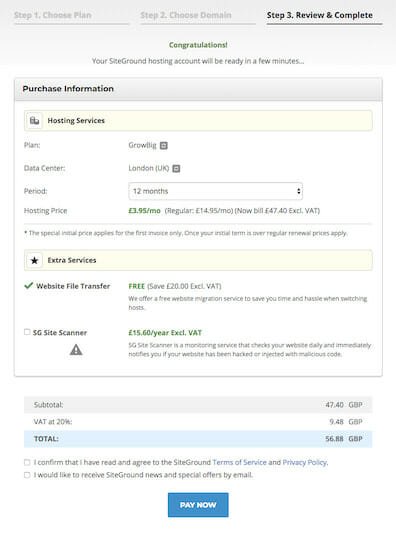The width and height of the screenshot is (396, 537).
Task: Click the Congratulations! message
Action: (x=198, y=45)
